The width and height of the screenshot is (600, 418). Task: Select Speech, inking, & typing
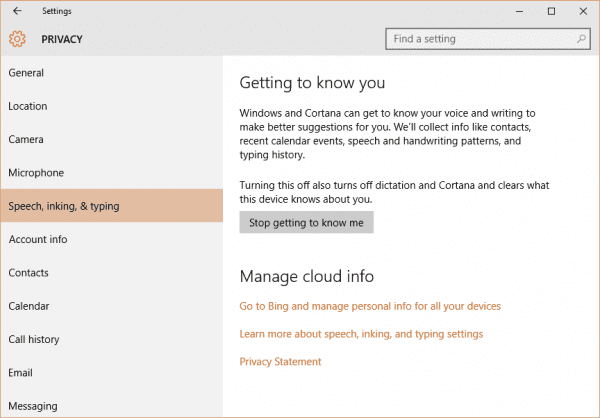112,206
